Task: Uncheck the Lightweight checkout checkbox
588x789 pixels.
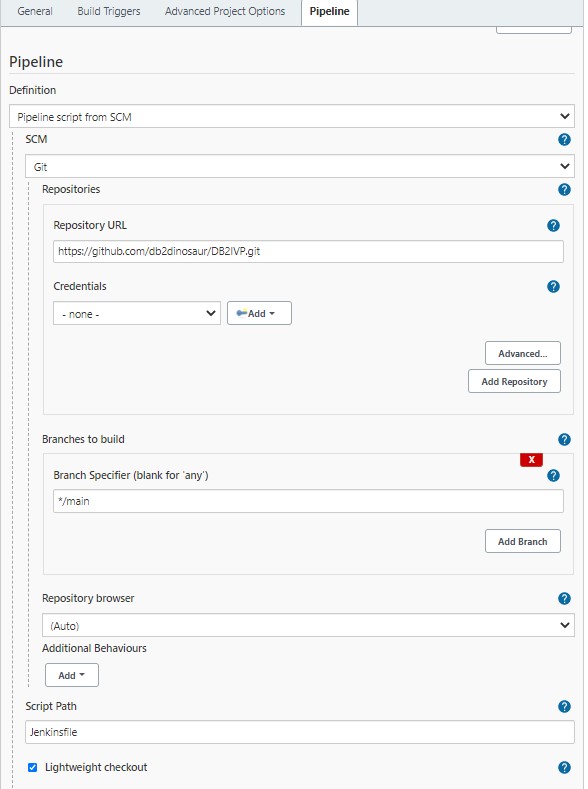Action: 32,767
